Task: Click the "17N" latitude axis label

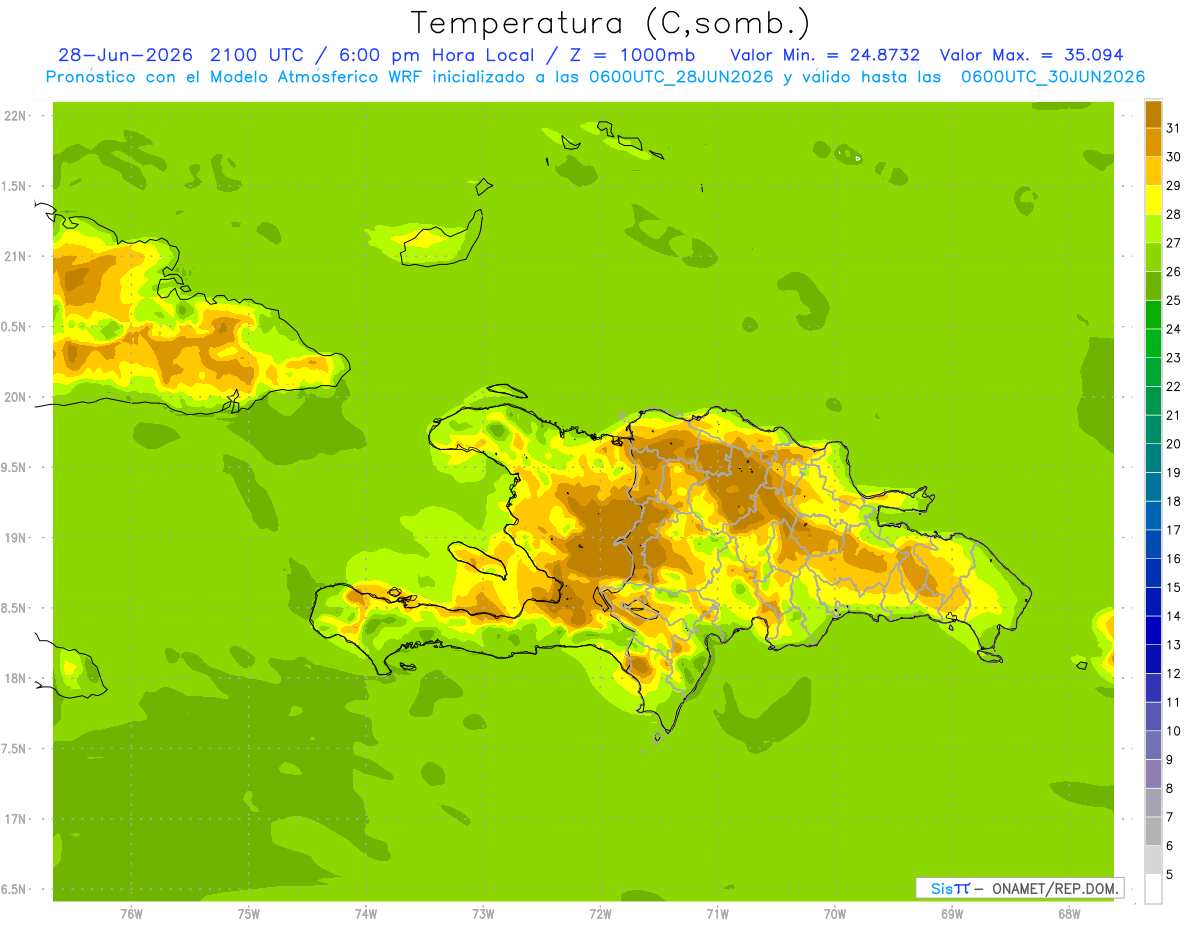Action: pos(15,819)
